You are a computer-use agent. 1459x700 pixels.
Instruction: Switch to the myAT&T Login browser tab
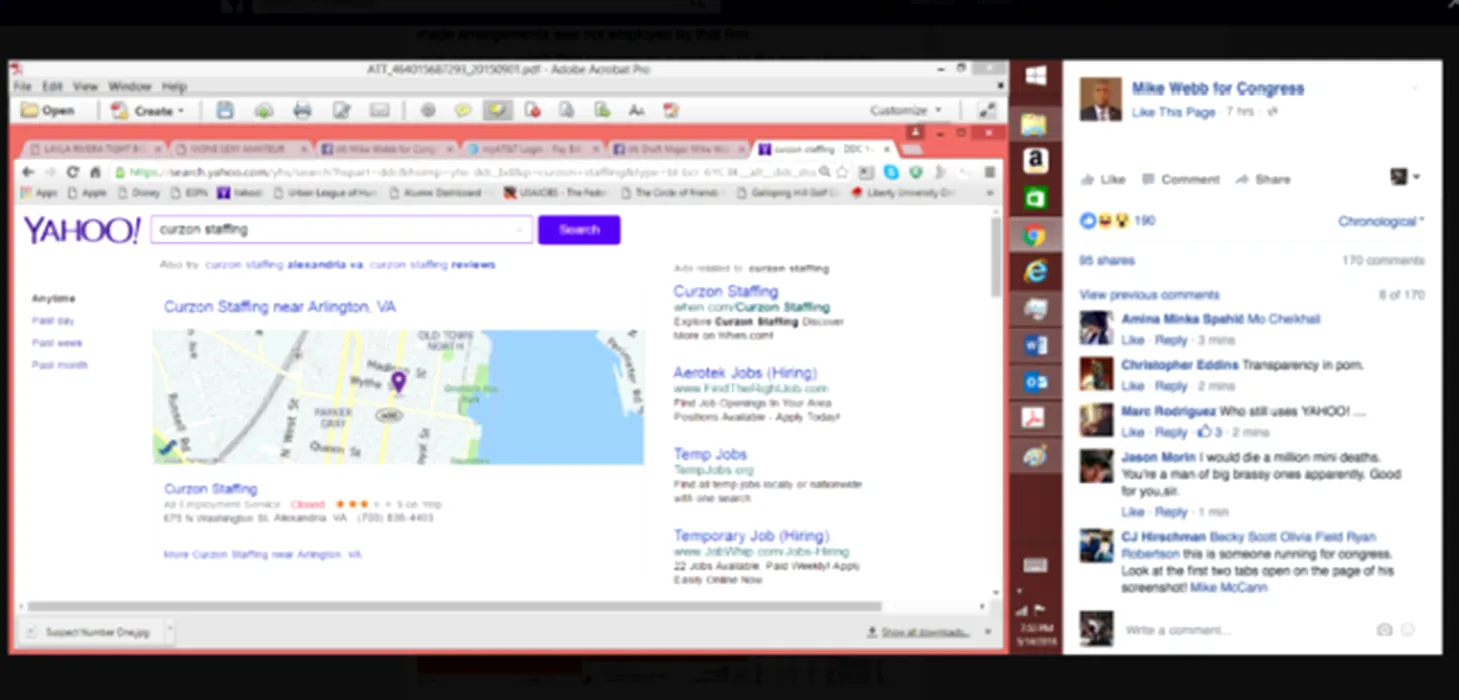532,149
